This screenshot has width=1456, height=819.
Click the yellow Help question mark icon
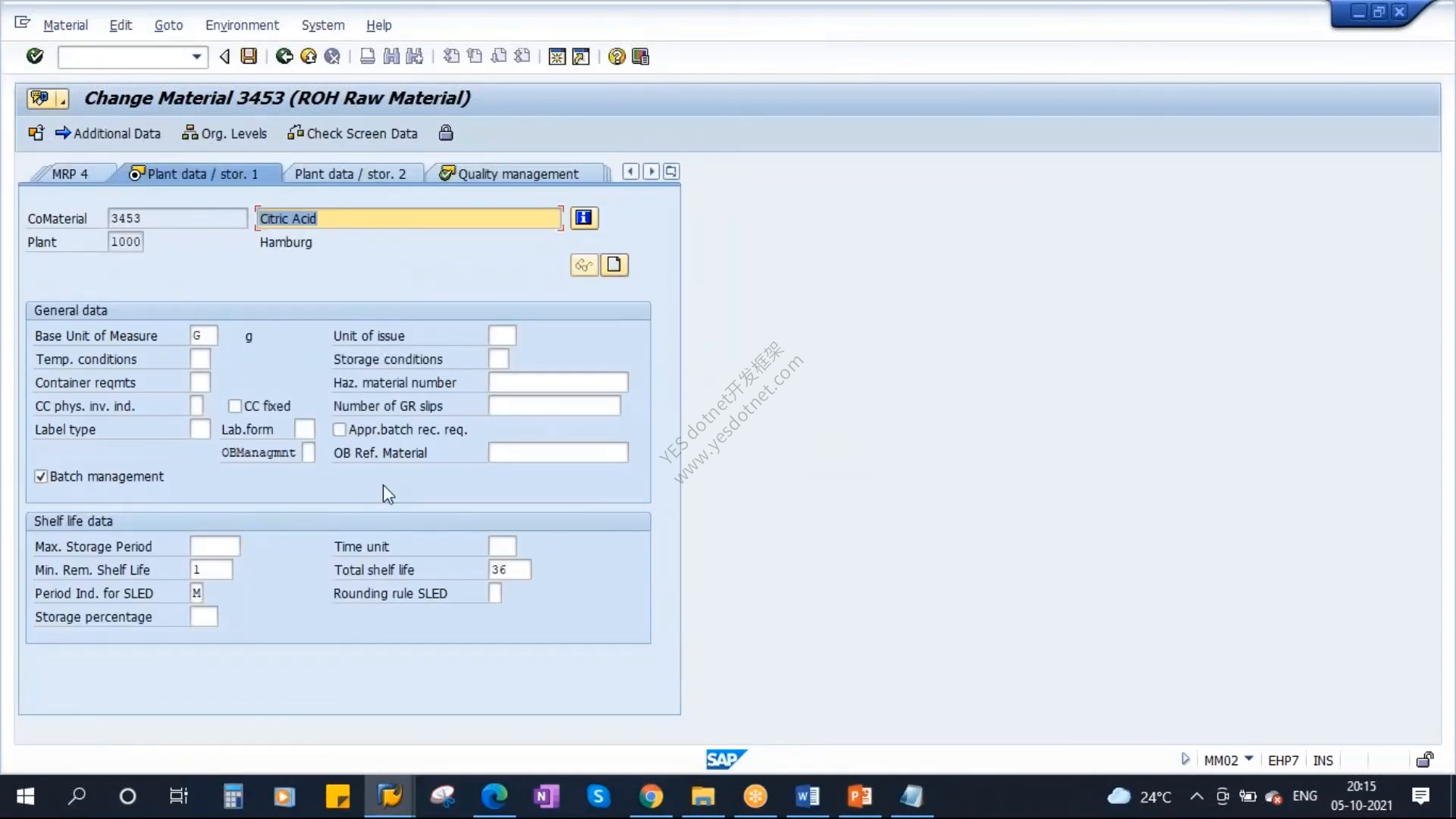pyautogui.click(x=617, y=57)
